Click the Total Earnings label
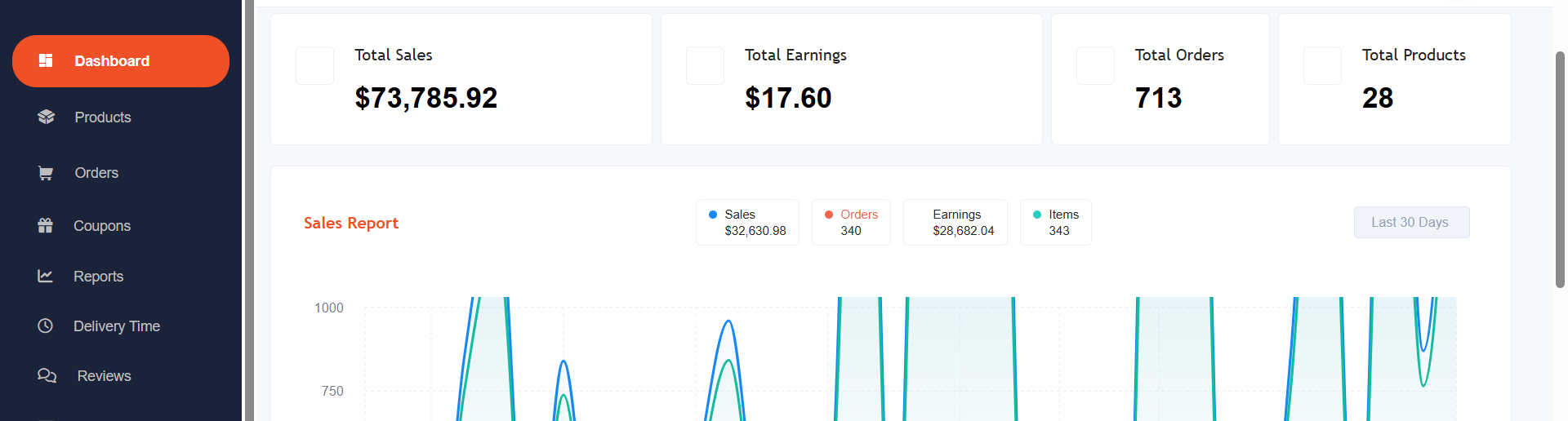 pos(795,55)
